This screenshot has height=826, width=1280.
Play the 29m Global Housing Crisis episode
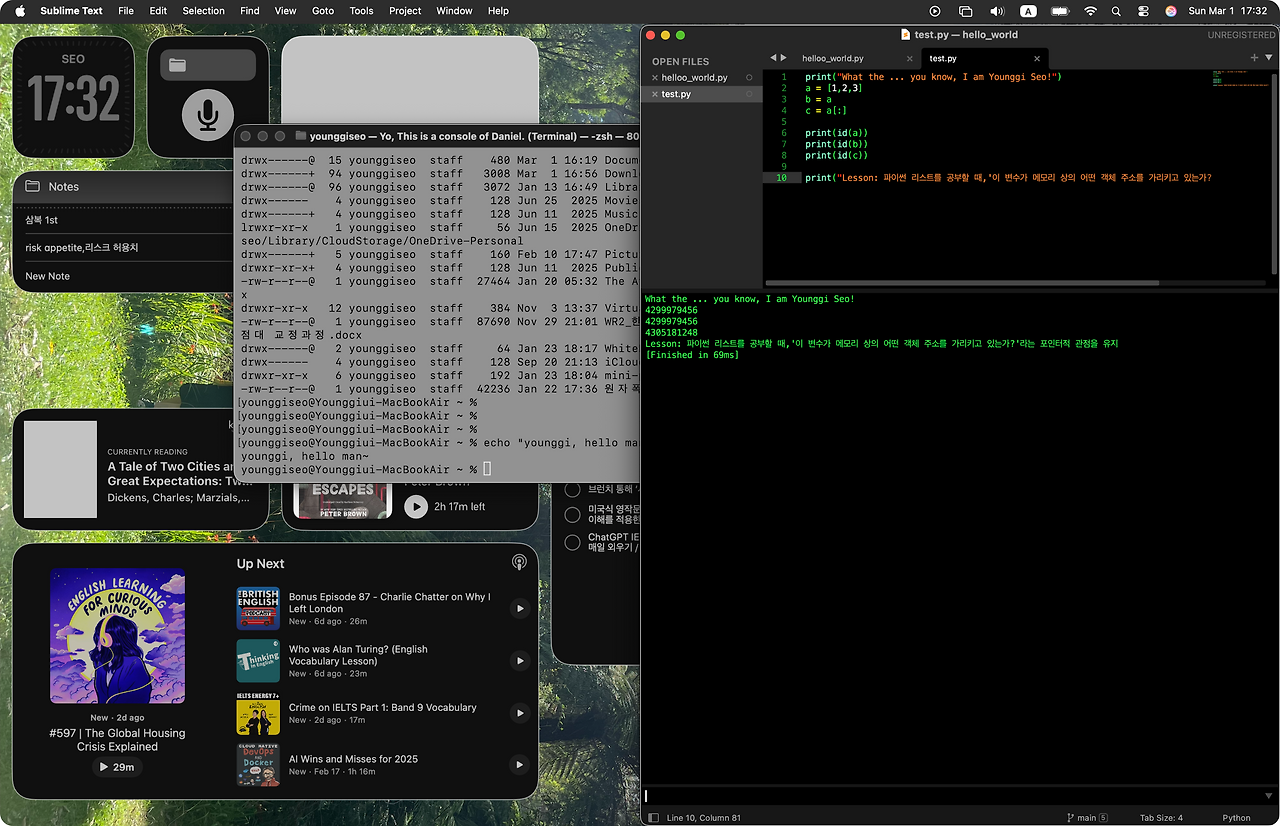click(117, 767)
